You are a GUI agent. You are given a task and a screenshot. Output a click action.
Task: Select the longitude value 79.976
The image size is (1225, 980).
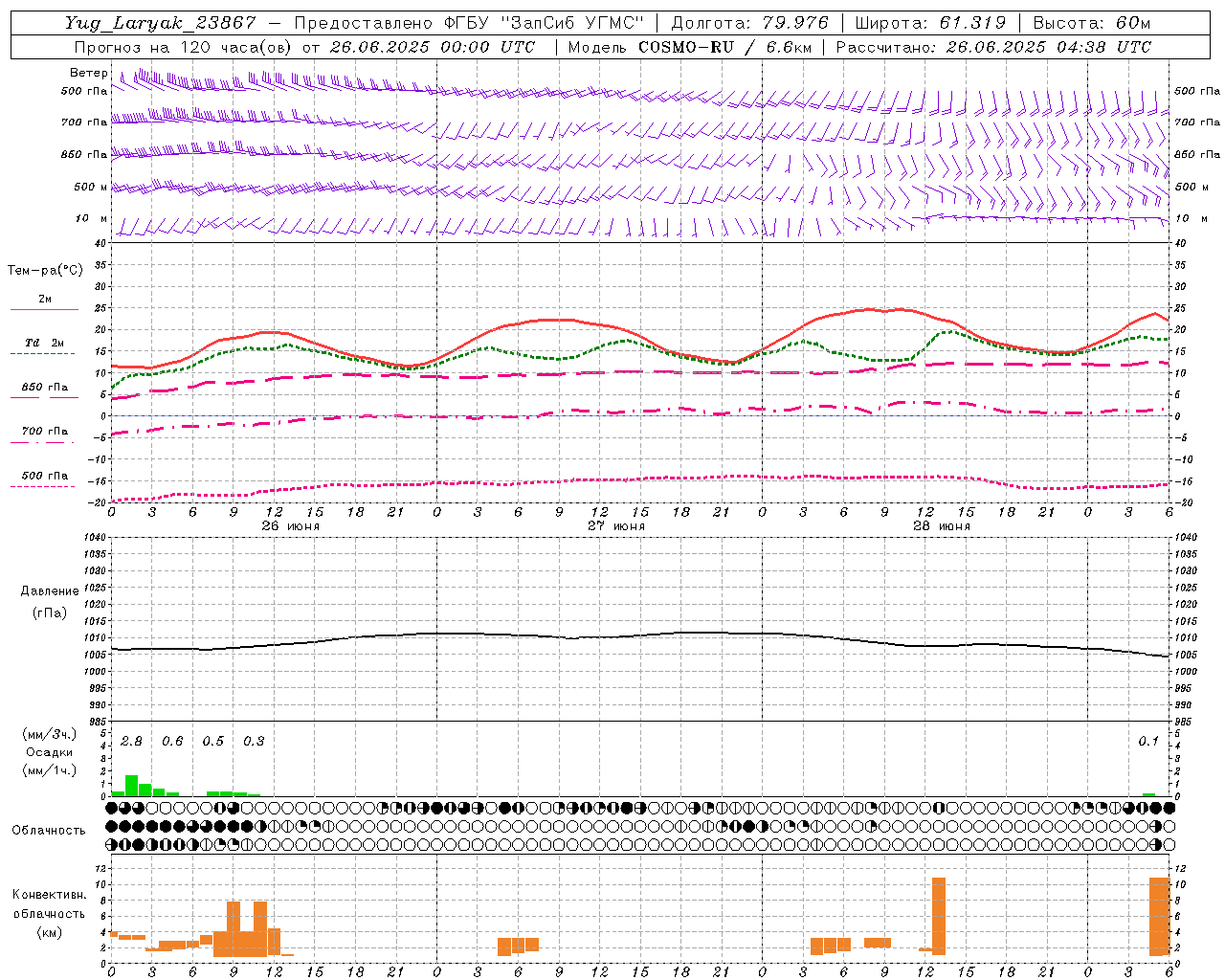click(x=795, y=23)
